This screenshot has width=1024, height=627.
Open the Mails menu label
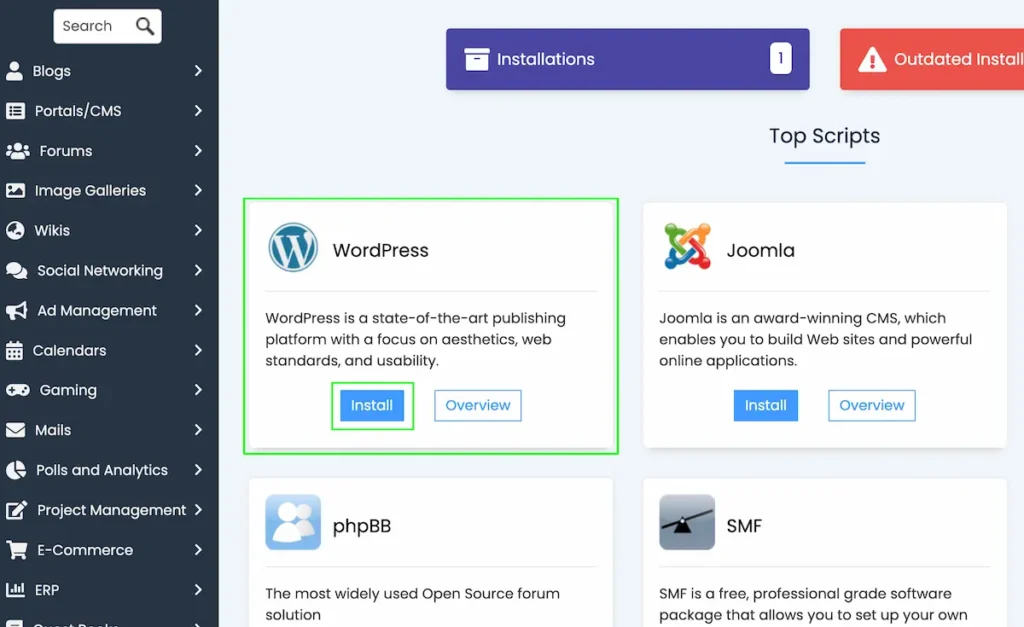pos(53,430)
